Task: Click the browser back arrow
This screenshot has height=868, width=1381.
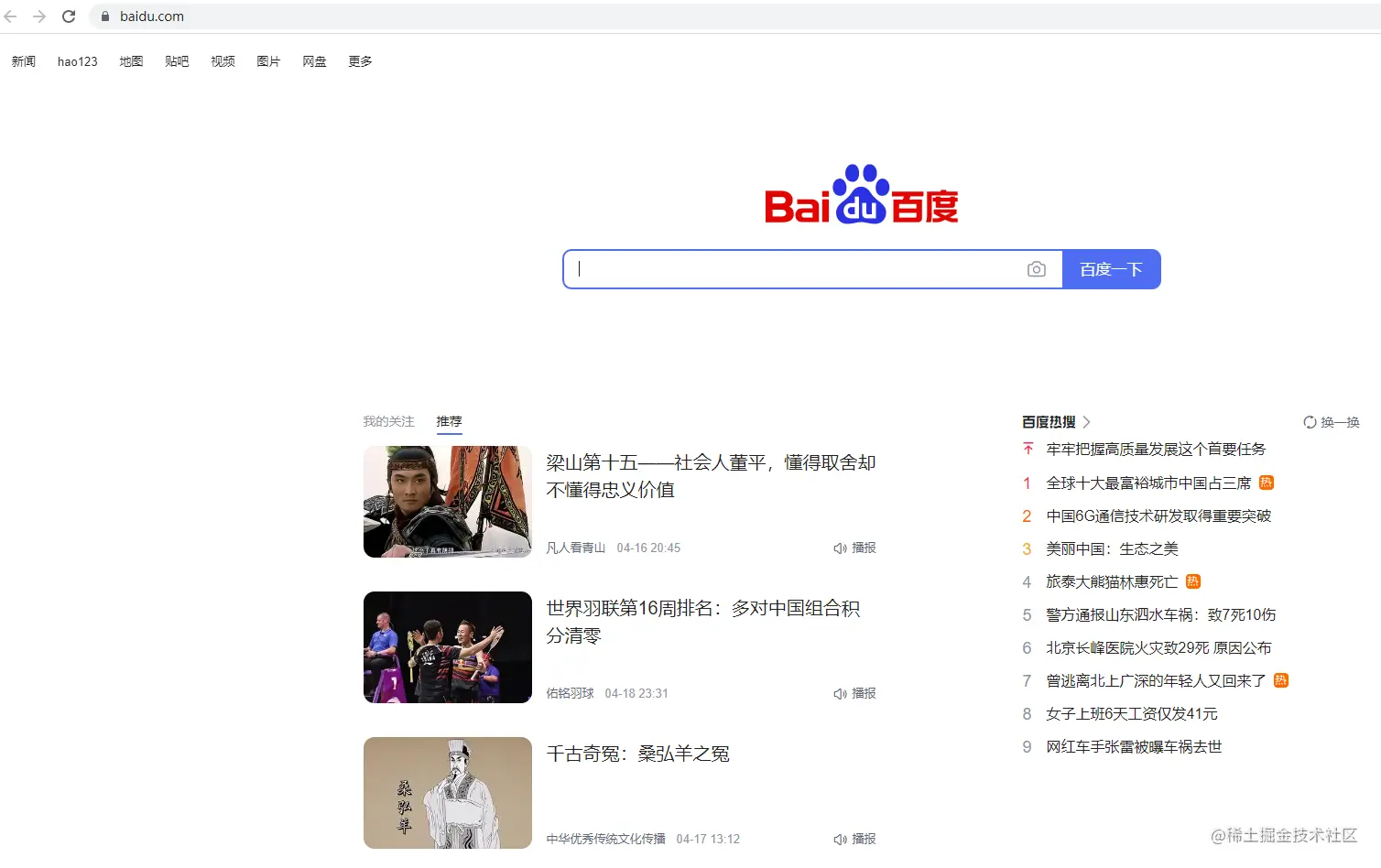Action: point(11,16)
